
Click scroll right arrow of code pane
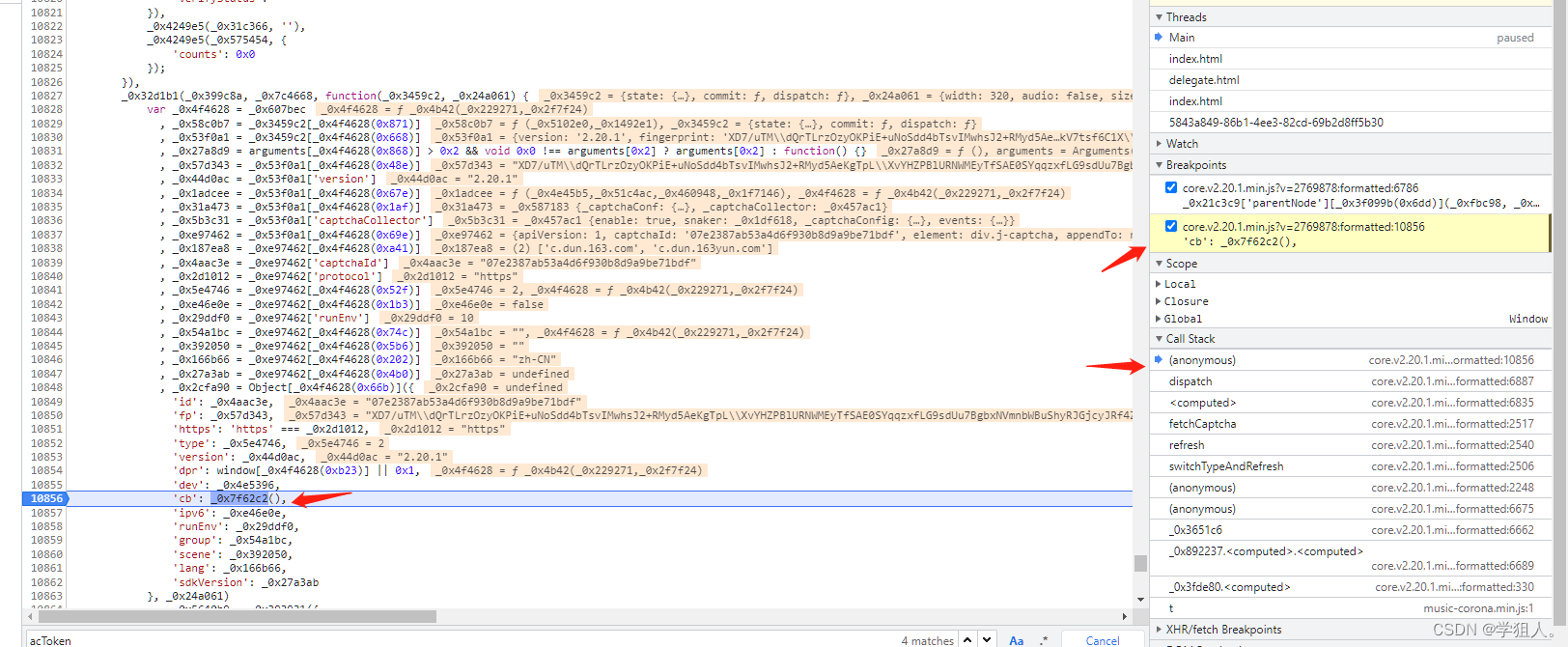point(1125,616)
